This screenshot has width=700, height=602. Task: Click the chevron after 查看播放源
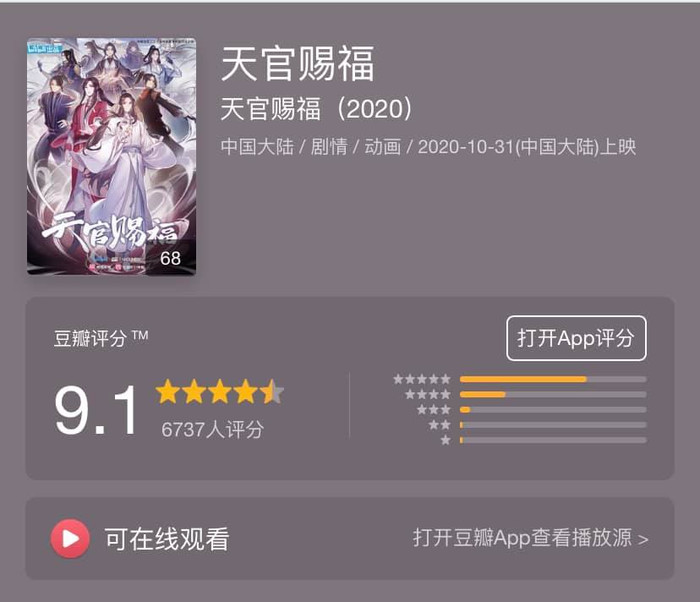tap(643, 539)
